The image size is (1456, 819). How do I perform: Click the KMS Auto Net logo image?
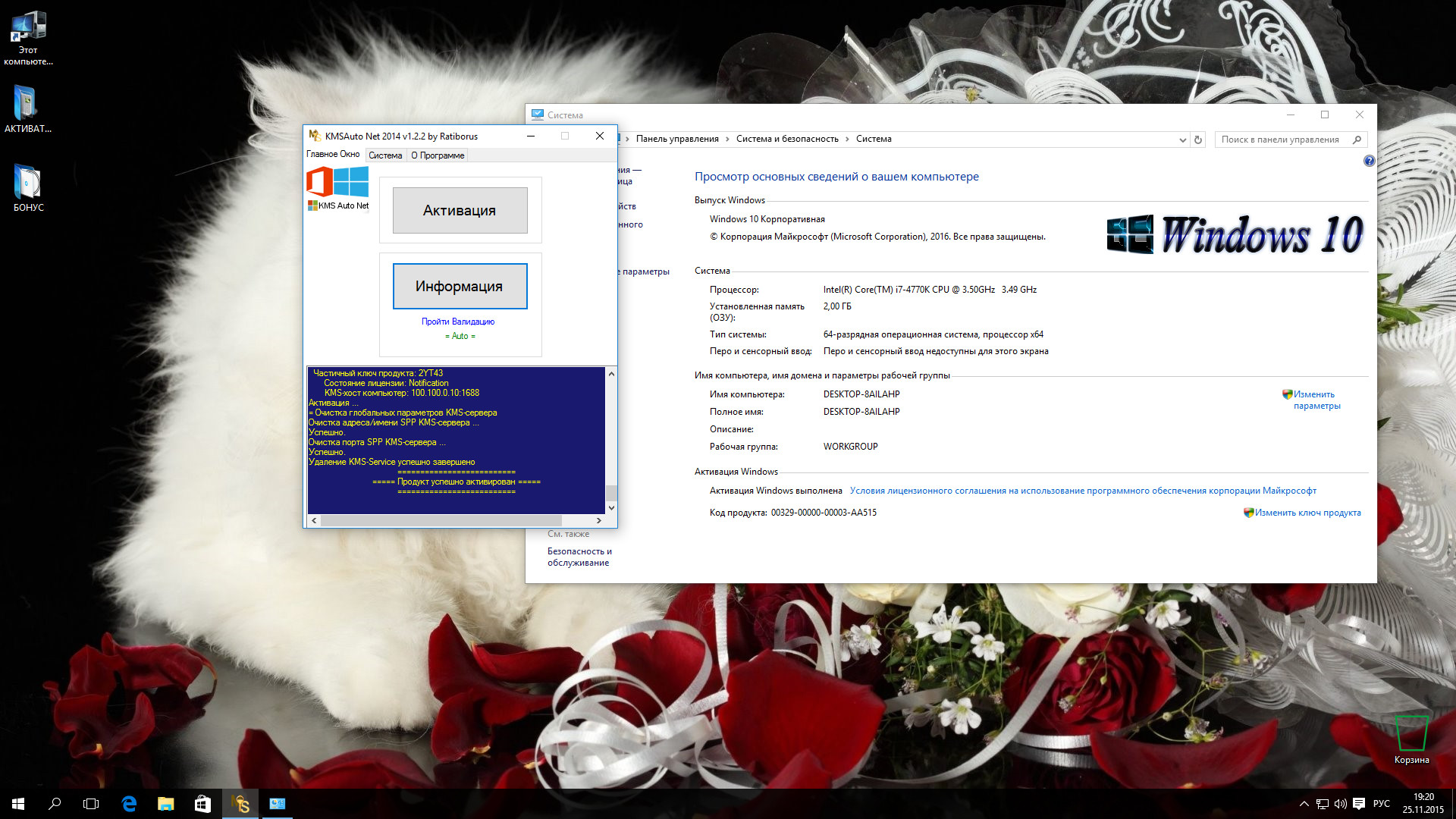coord(337,188)
